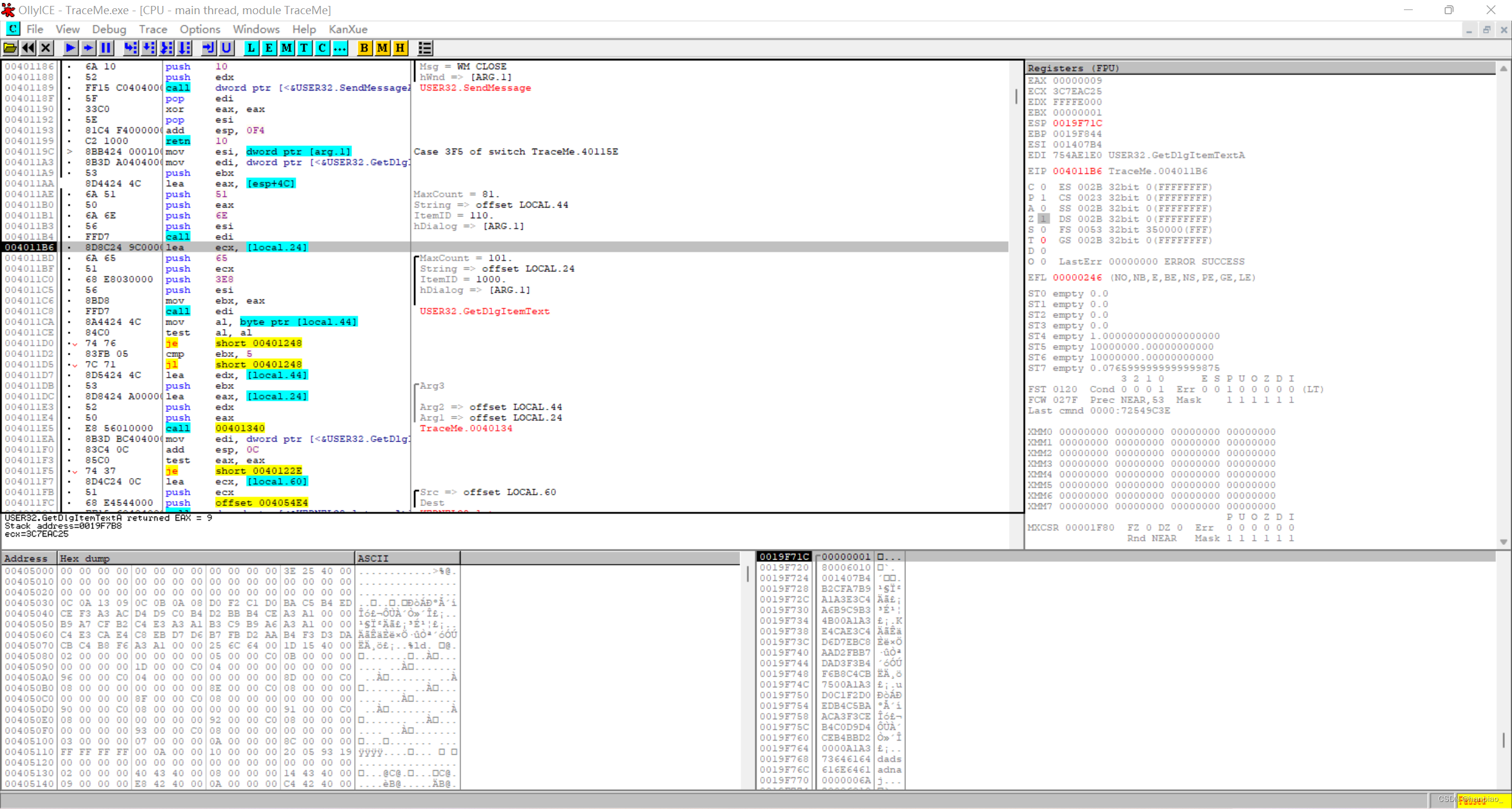
Task: Open the Debug menu
Action: click(109, 29)
